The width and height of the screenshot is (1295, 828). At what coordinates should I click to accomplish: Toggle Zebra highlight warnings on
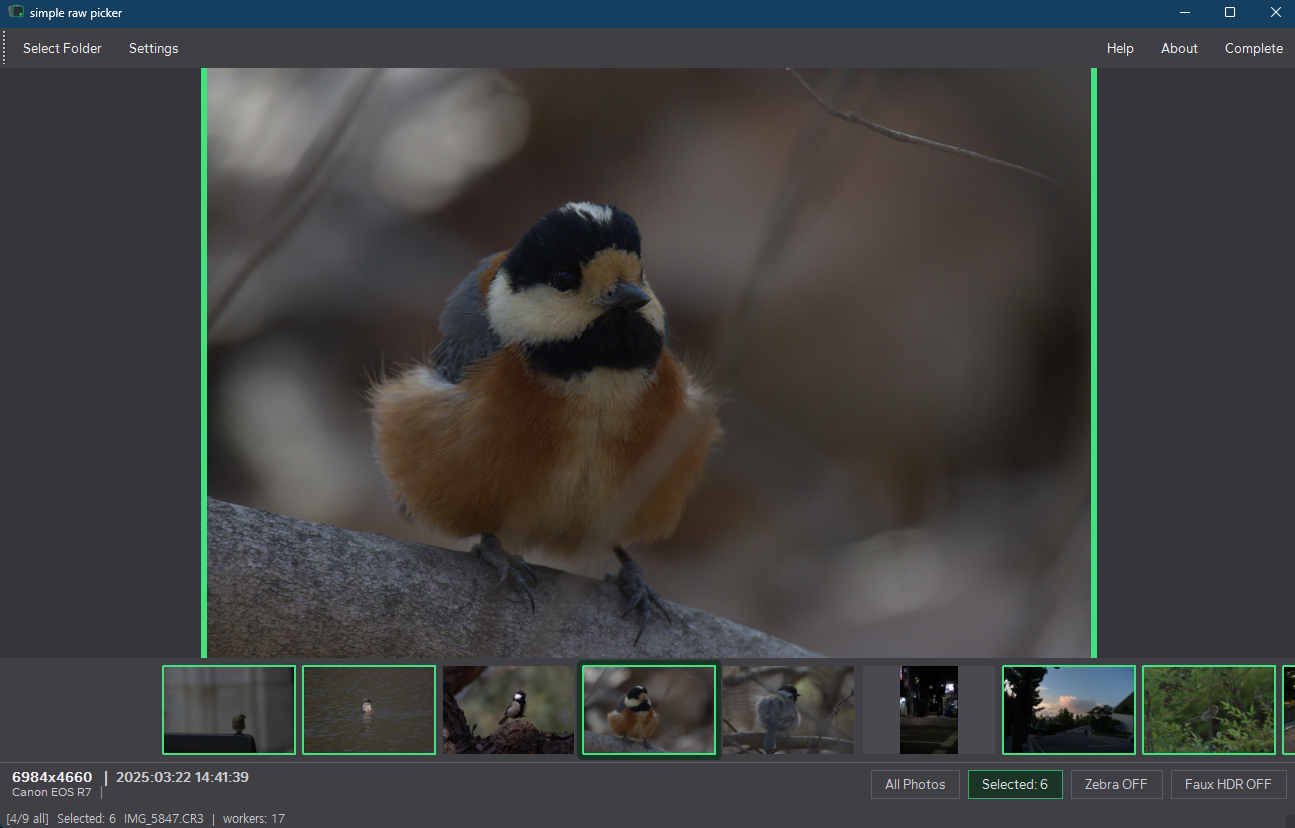[1116, 784]
